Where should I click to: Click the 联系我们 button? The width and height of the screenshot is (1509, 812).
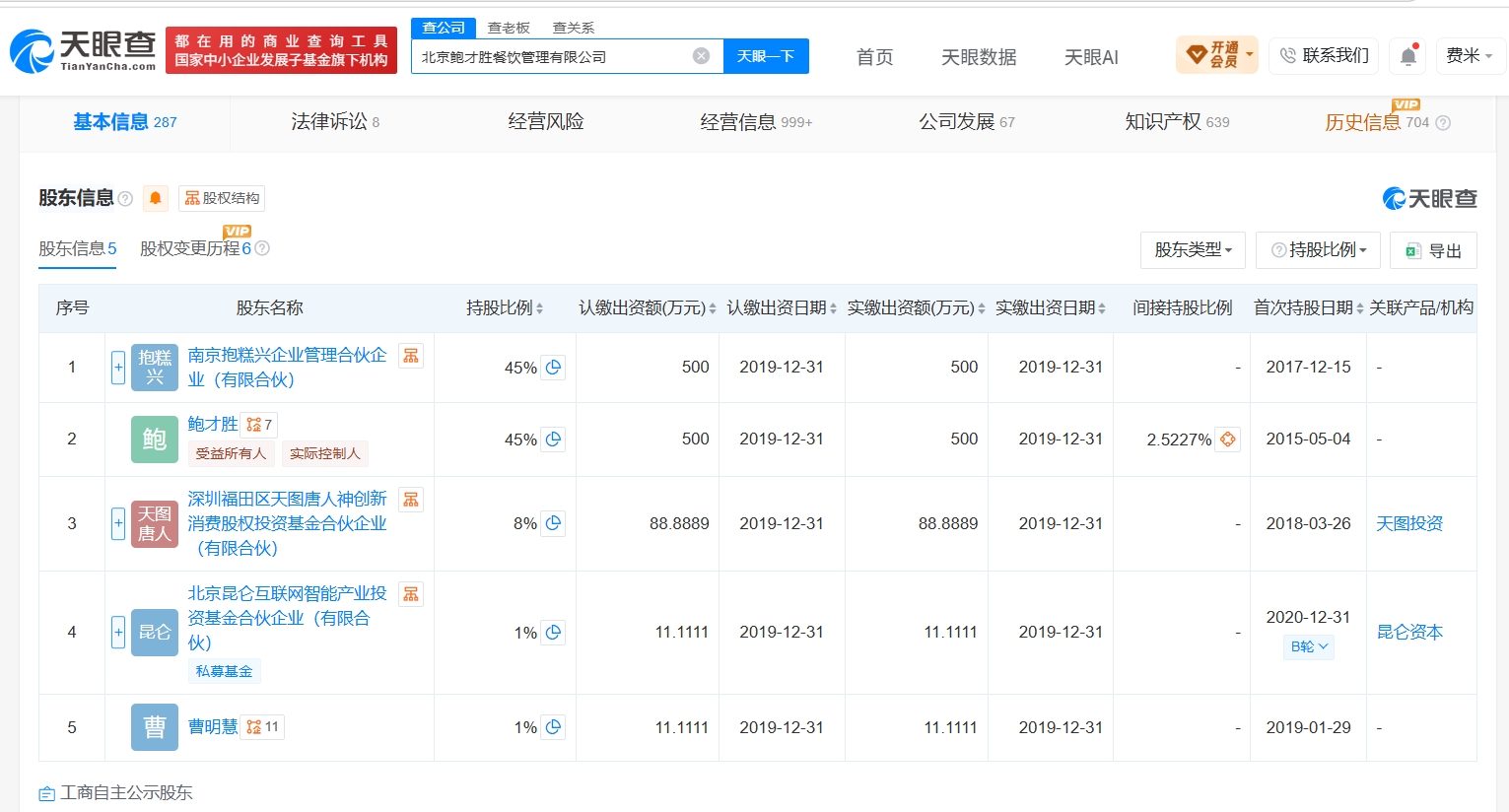pyautogui.click(x=1324, y=56)
